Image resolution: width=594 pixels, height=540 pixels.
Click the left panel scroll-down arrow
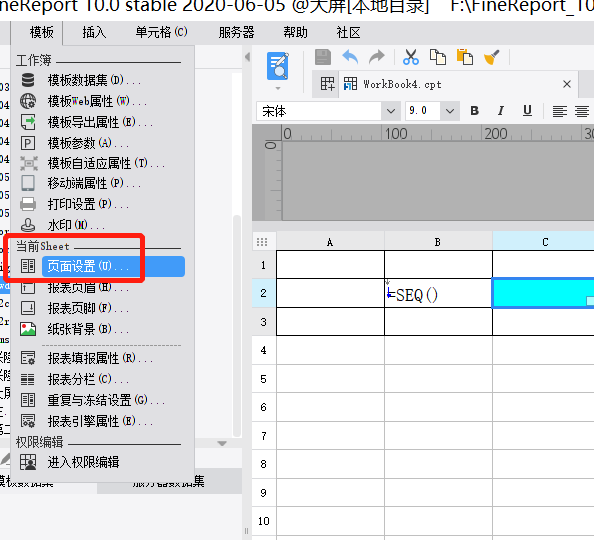222,443
